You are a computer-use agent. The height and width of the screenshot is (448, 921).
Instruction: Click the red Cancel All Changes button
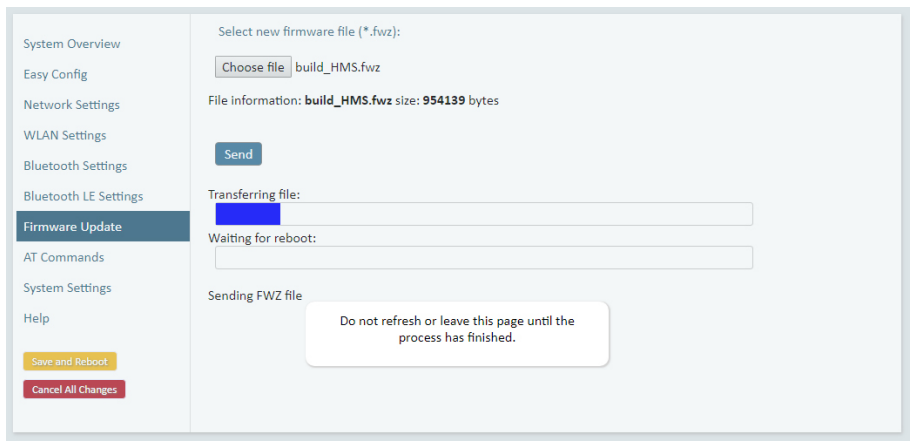tap(74, 389)
